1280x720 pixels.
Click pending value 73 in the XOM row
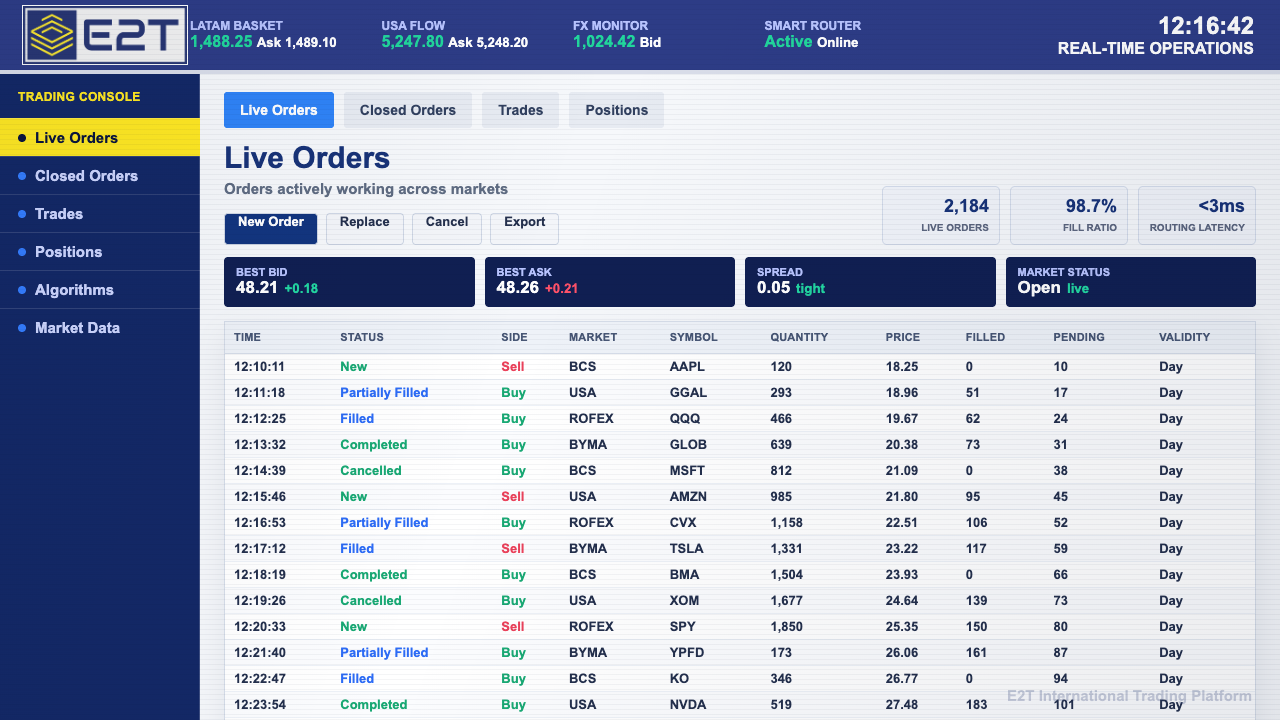tap(1060, 601)
